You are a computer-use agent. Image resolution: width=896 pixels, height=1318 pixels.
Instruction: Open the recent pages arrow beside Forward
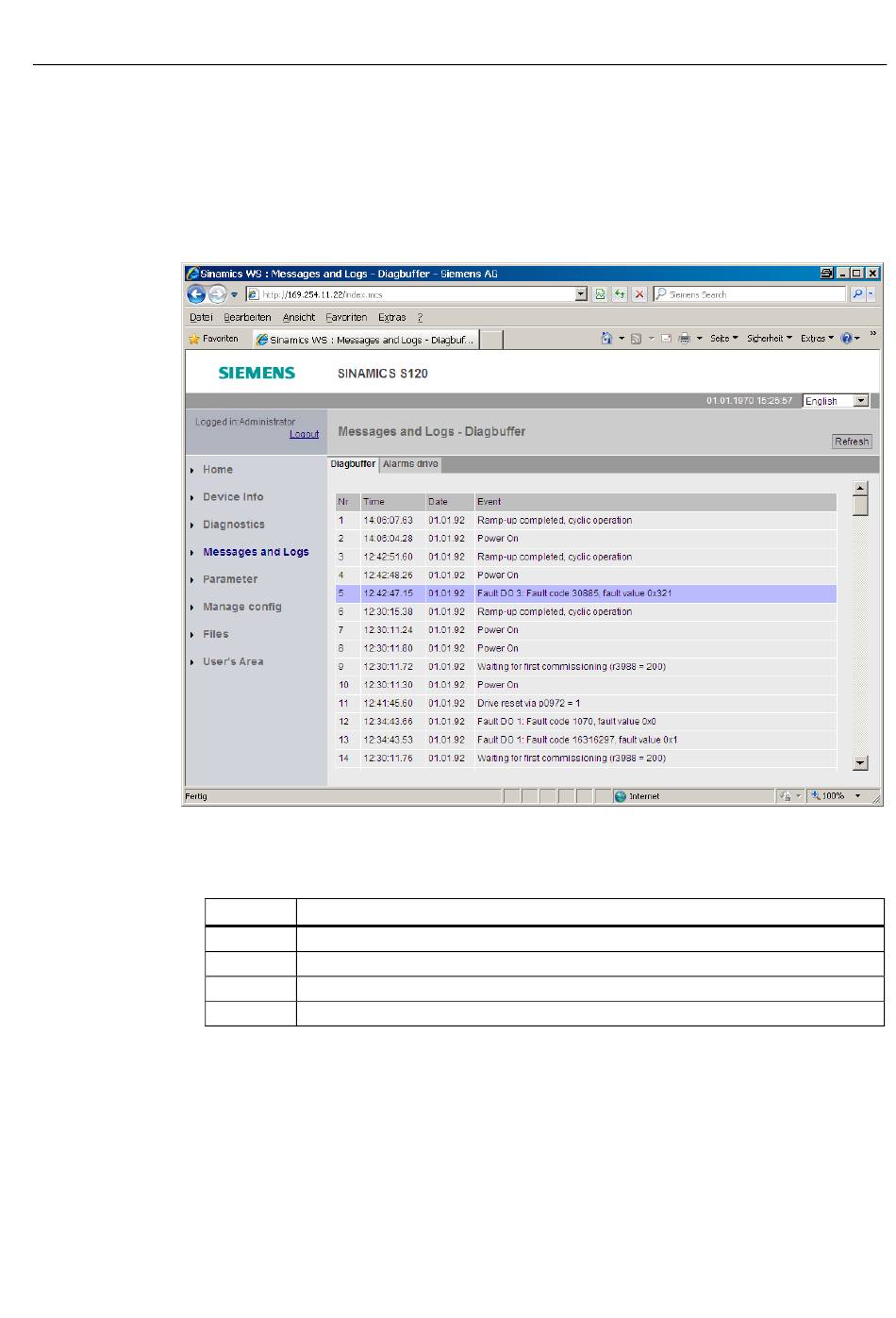tap(235, 294)
